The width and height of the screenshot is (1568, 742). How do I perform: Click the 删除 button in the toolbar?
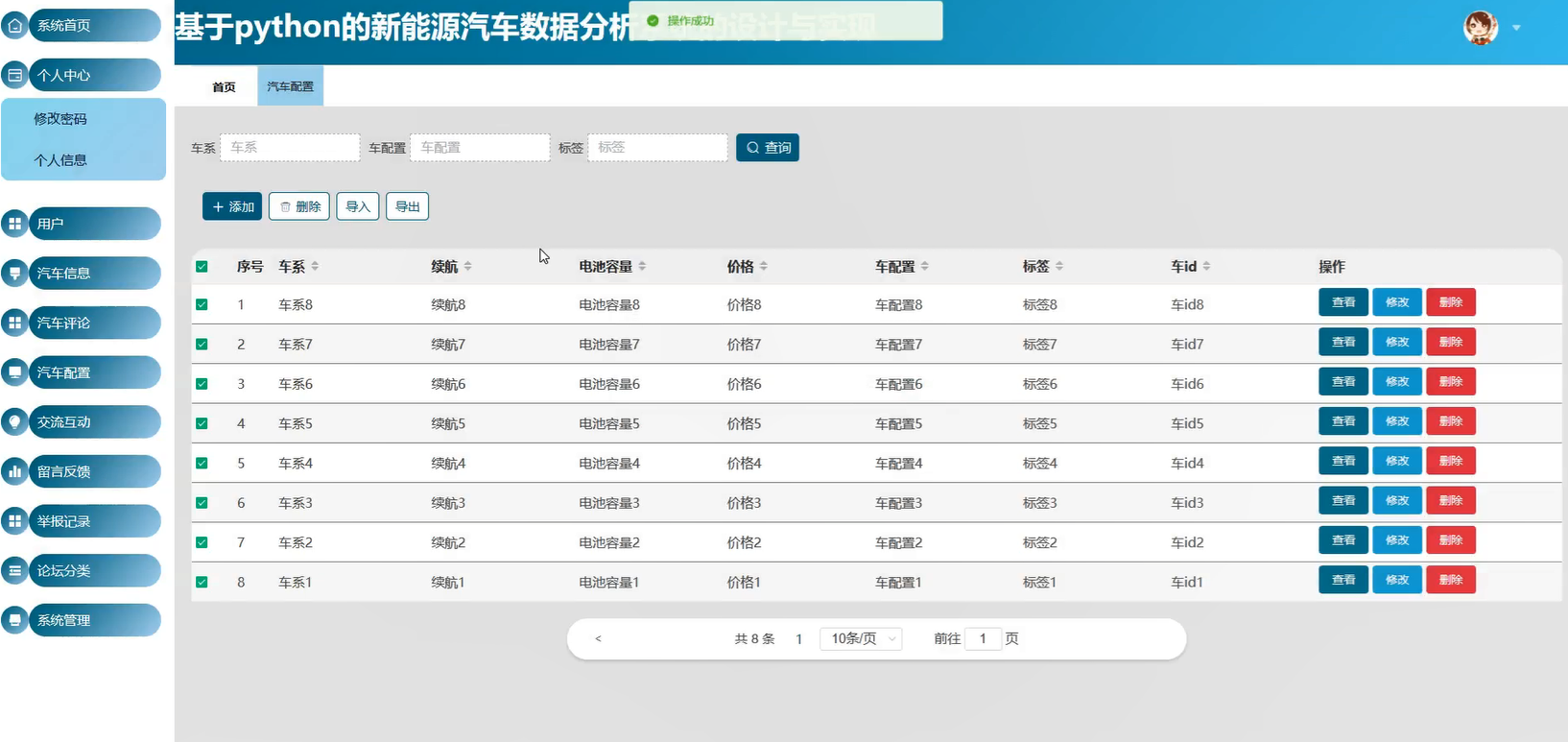[299, 206]
